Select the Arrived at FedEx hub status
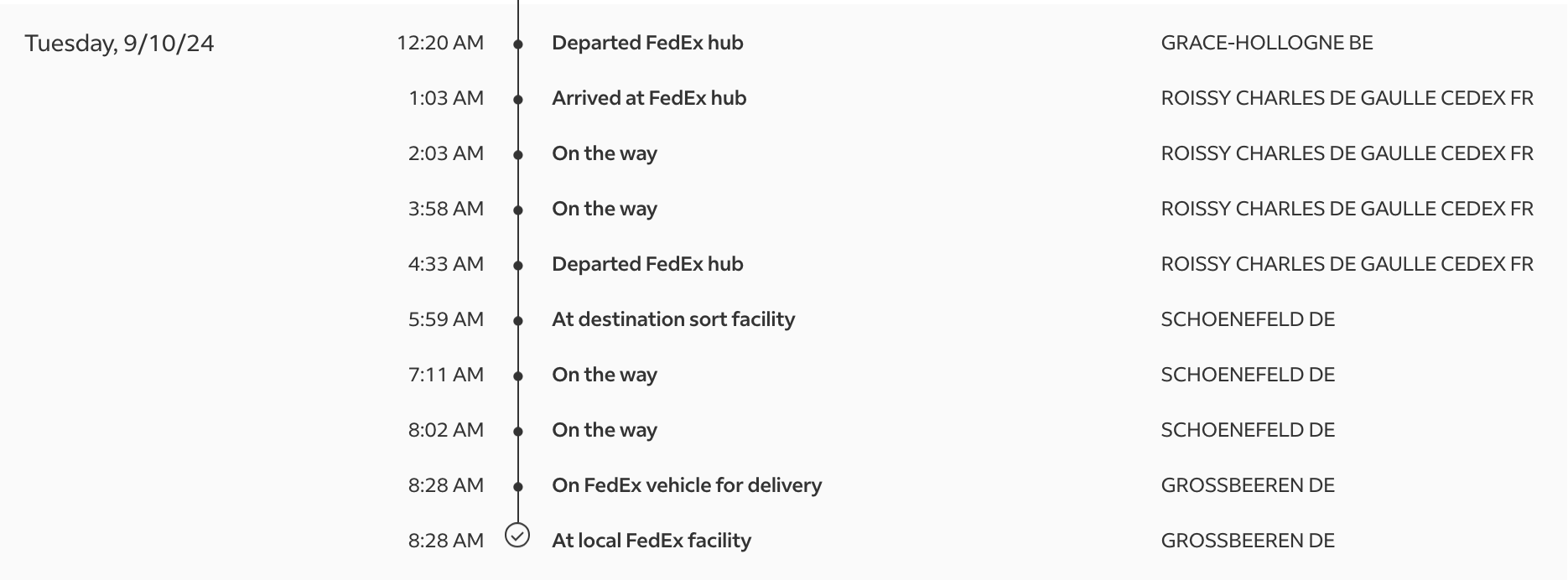Image resolution: width=1568 pixels, height=580 pixels. pyautogui.click(x=649, y=98)
